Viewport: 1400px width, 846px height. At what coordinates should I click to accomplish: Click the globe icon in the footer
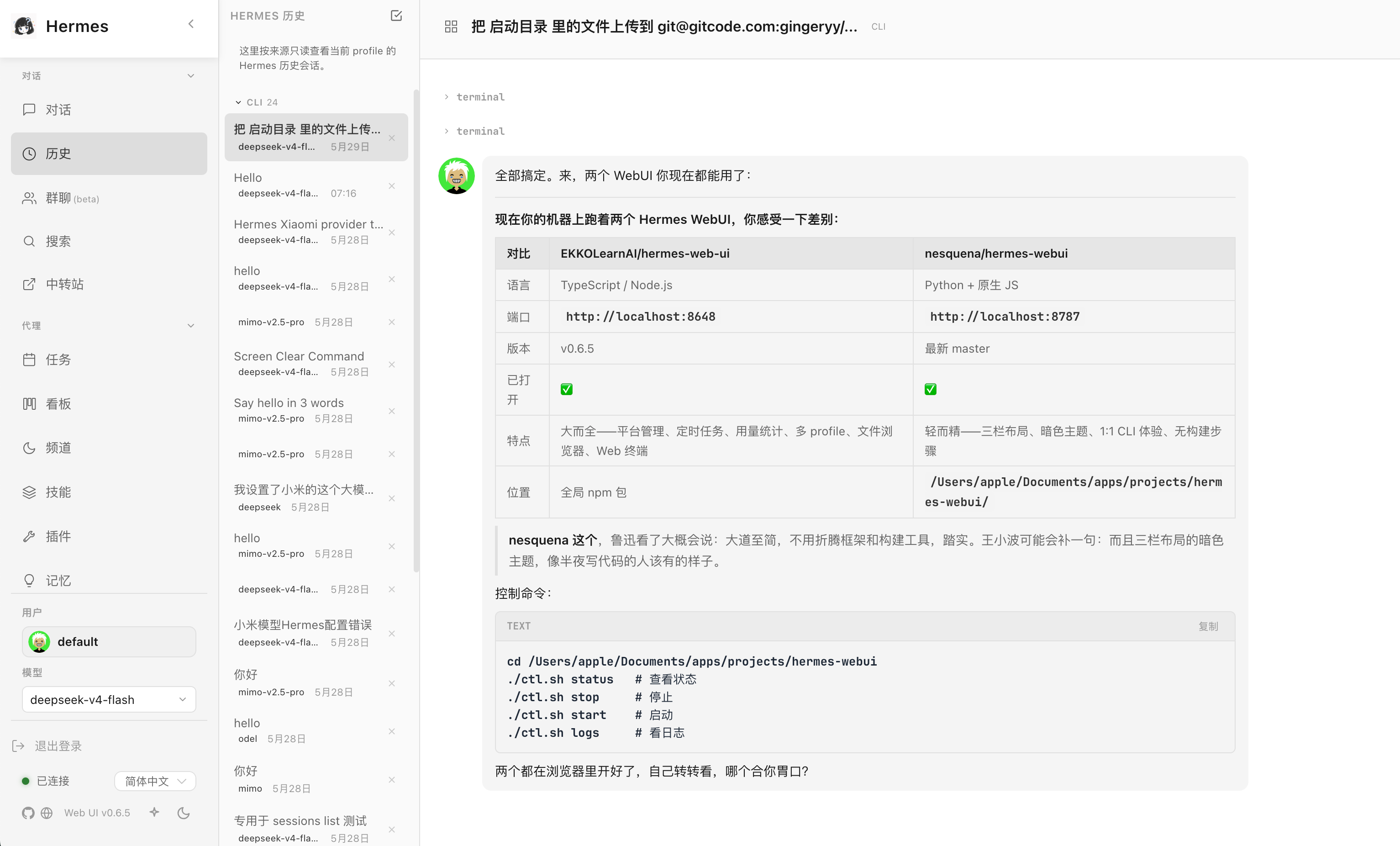(x=47, y=813)
